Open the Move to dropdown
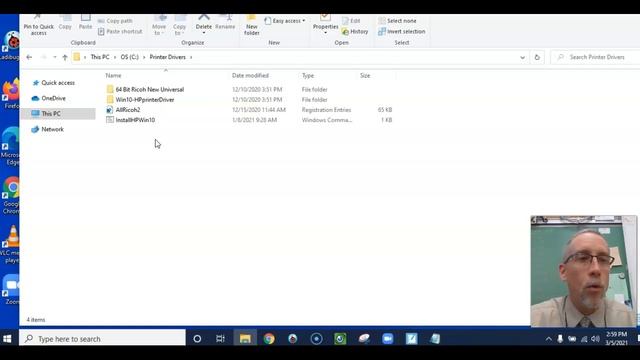640x360 pixels. (x=159, y=26)
